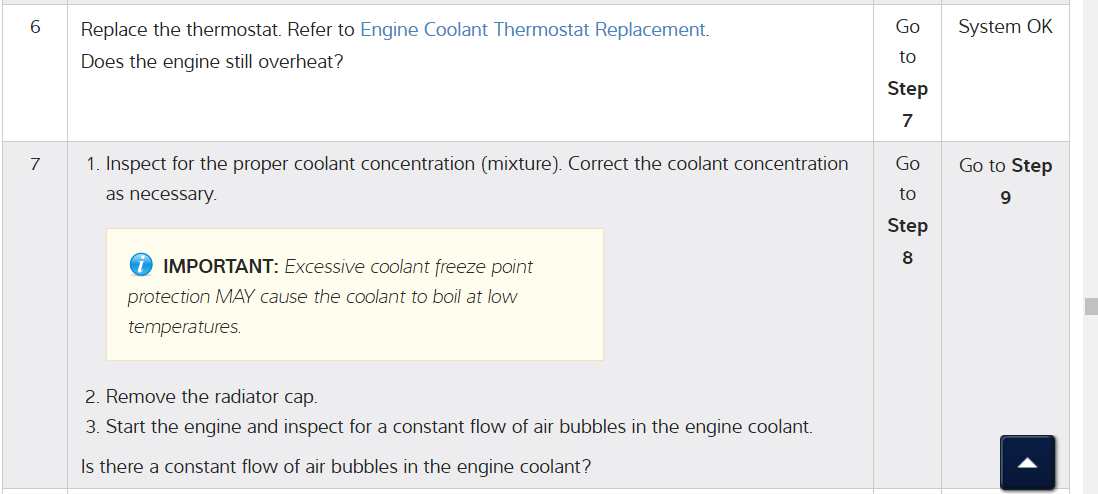The height and width of the screenshot is (494, 1098).
Task: Open Engine Coolant Thermostat Replacement link
Action: [533, 29]
